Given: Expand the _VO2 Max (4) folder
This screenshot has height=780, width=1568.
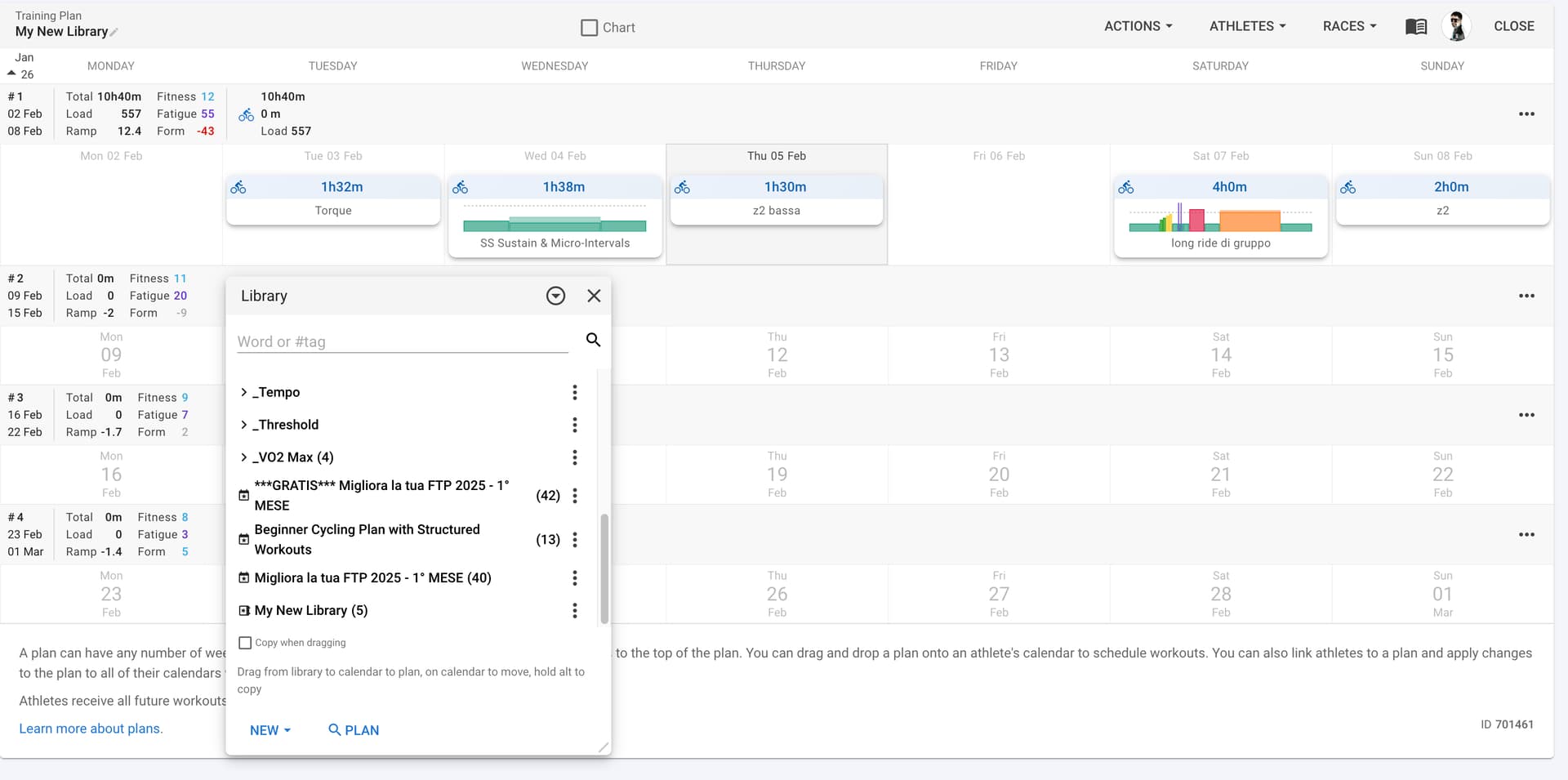Looking at the screenshot, I should point(243,457).
